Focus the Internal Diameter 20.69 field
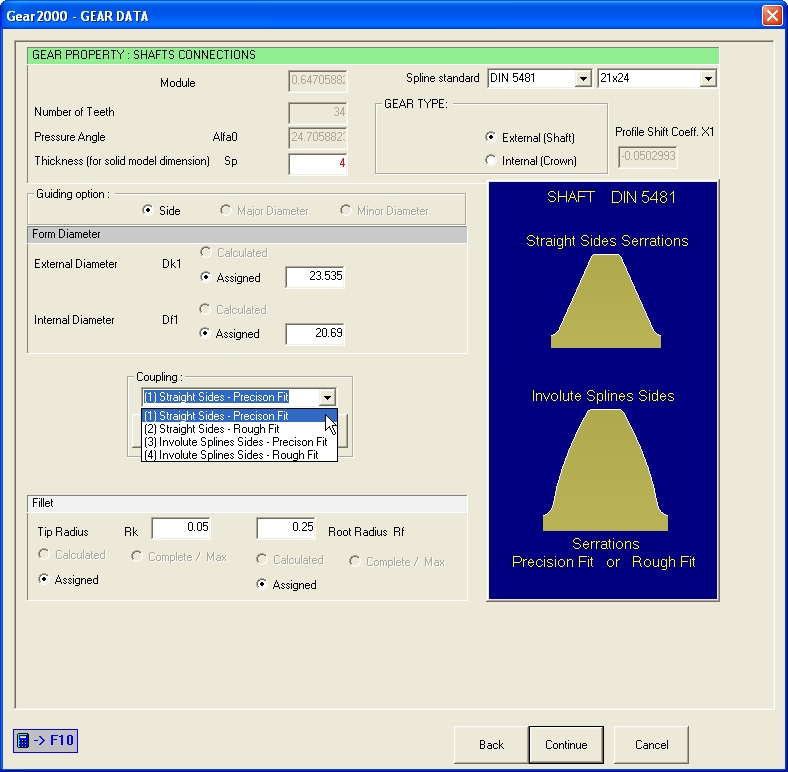Screen dimensions: 788x772 click(315, 333)
